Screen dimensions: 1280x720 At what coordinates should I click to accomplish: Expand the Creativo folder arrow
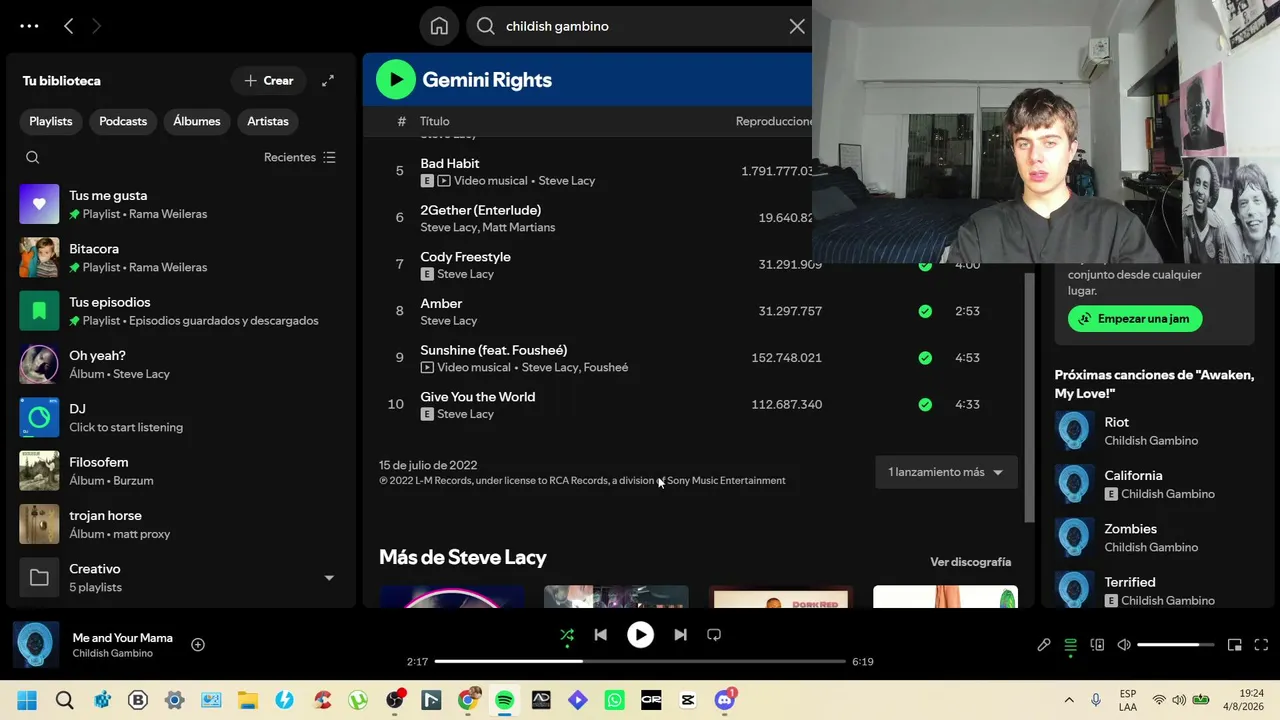pos(329,578)
